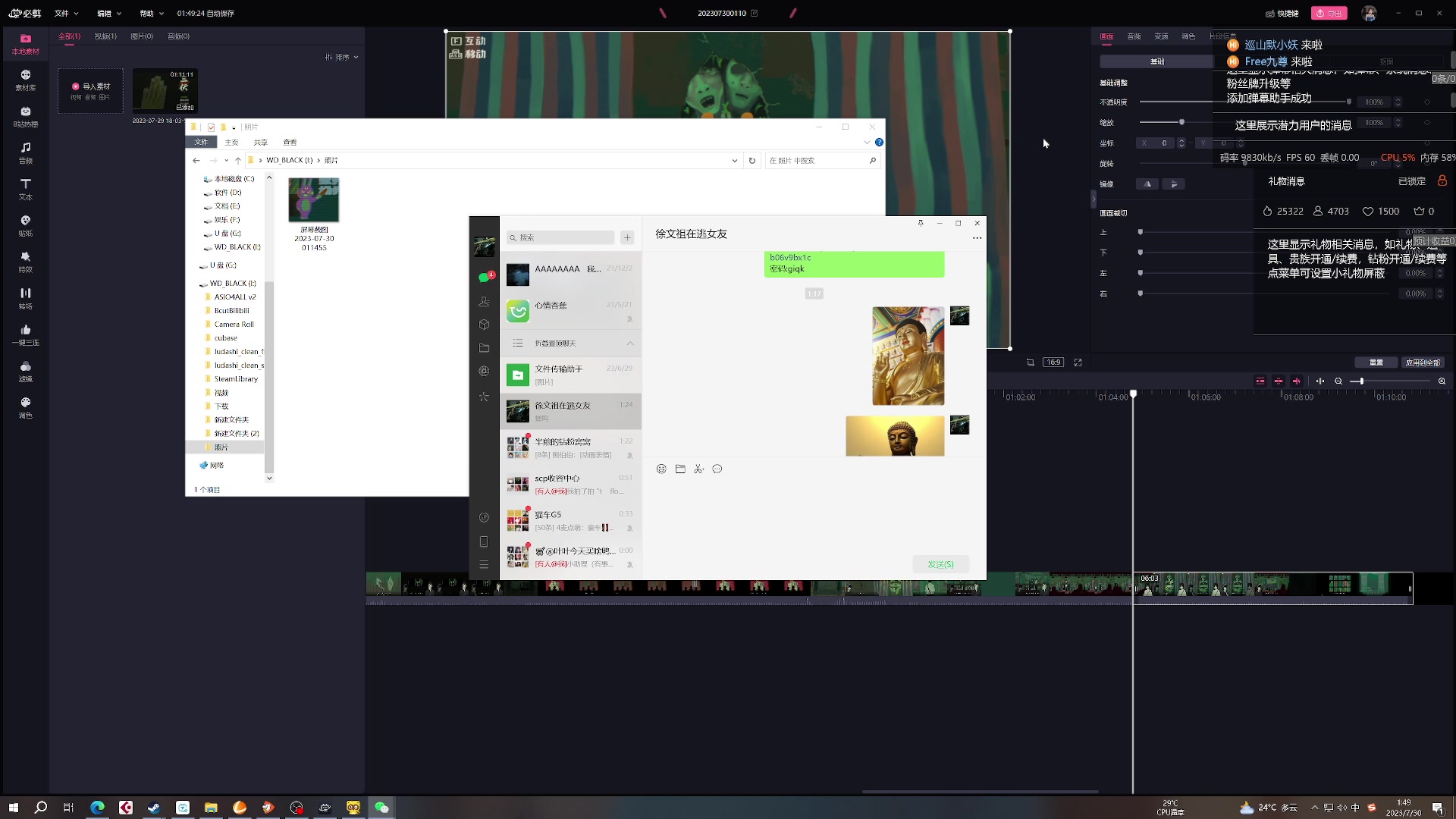The height and width of the screenshot is (819, 1456).
Task: Open the 音频 audio panel in sidebar
Action: click(x=25, y=152)
